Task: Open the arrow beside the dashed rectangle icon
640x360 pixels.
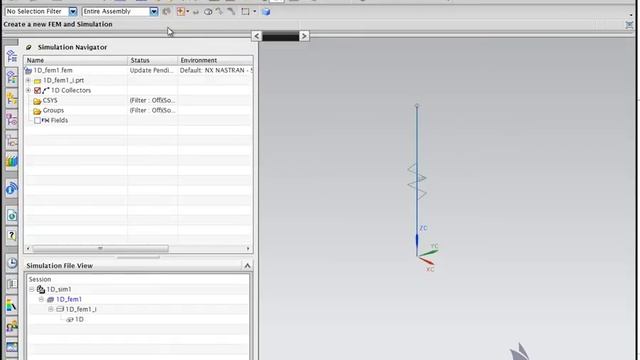Action: [255, 12]
